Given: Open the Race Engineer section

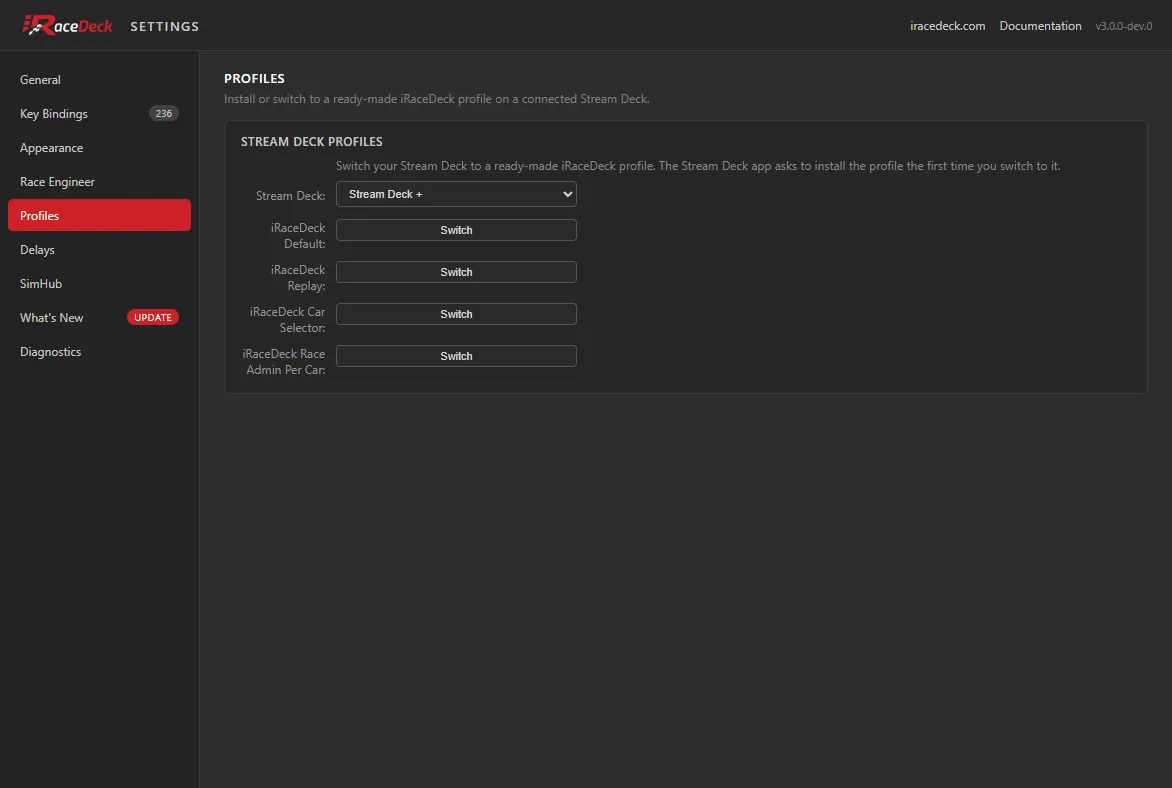Looking at the screenshot, I should (x=99, y=182).
